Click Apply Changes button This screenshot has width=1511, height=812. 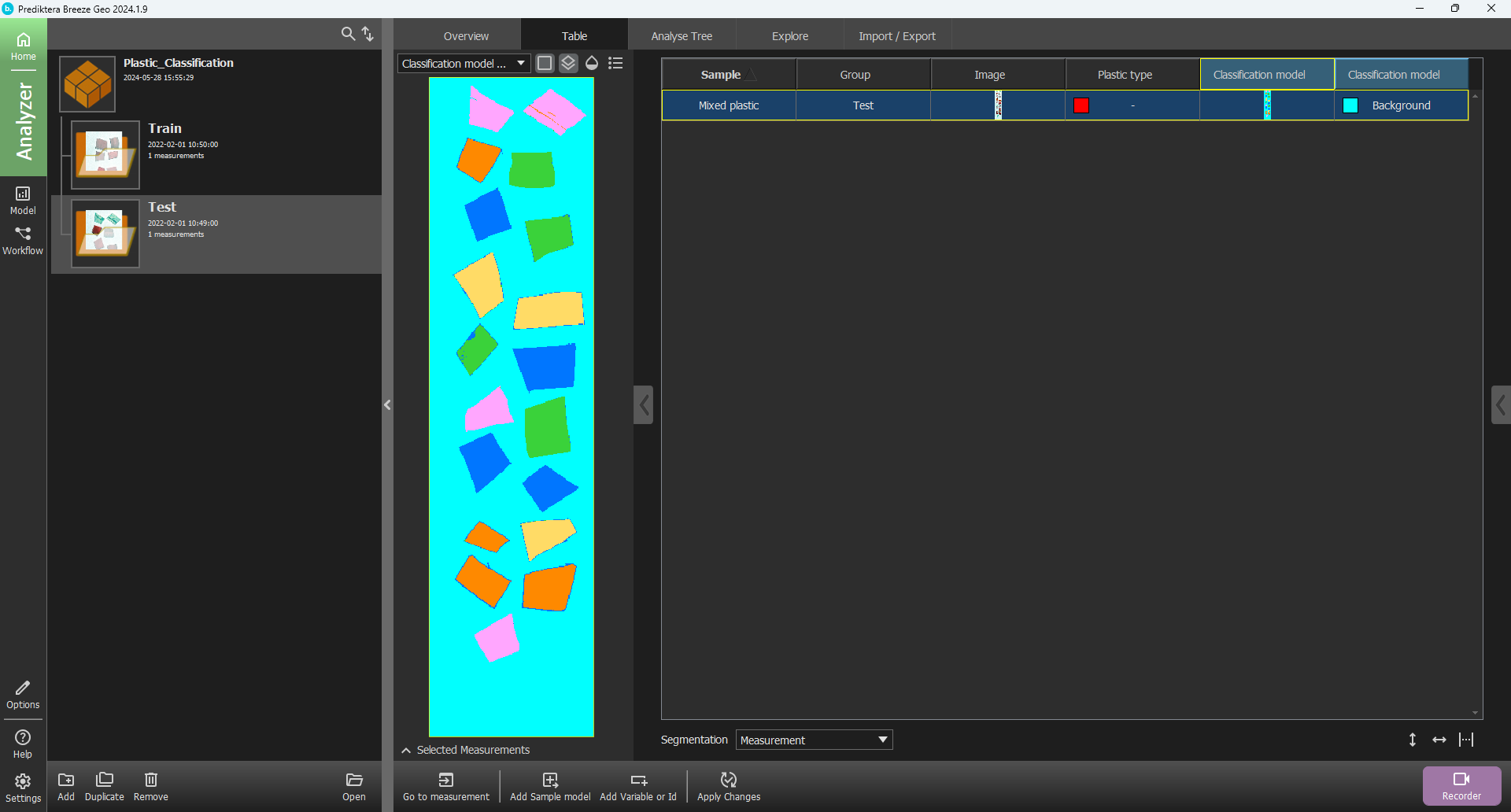(x=729, y=785)
